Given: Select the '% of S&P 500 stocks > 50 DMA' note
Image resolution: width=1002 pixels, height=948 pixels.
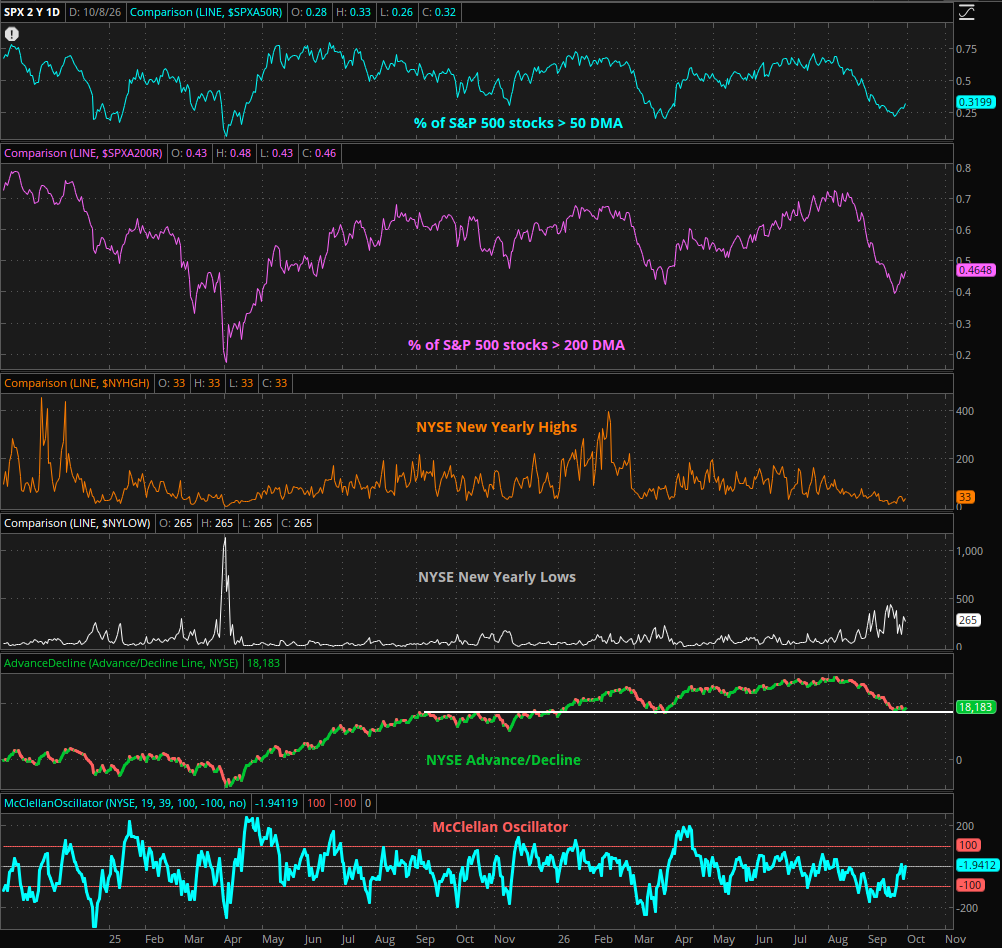Looking at the screenshot, I should (518, 123).
